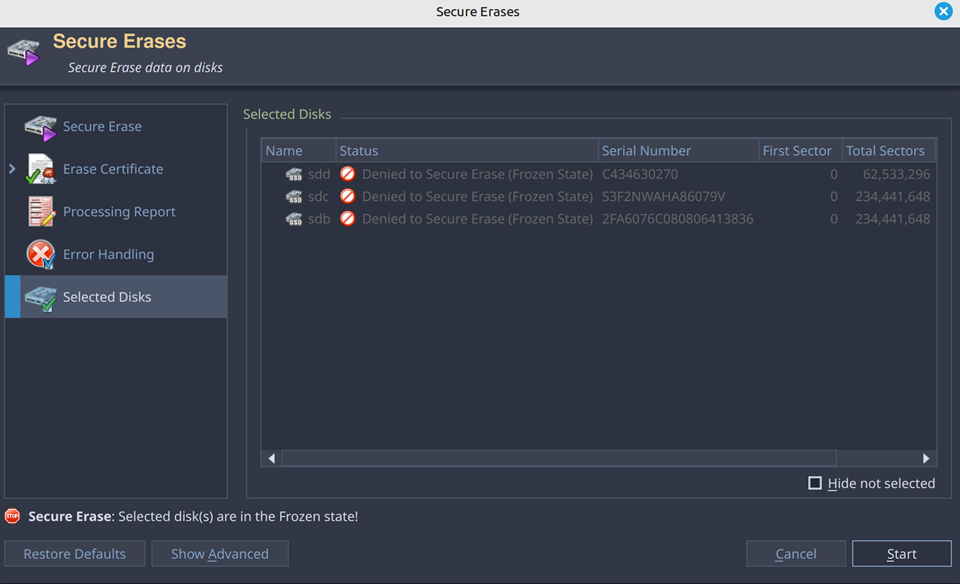Image resolution: width=960 pixels, height=585 pixels.
Task: Click the sdd disk drive icon
Action: point(294,174)
